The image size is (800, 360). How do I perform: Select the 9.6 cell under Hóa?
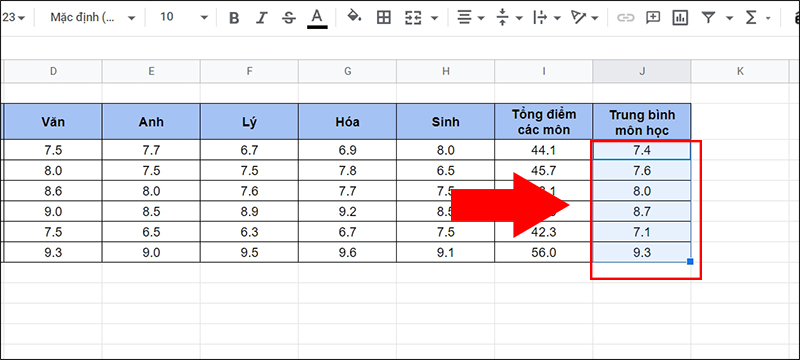click(x=347, y=252)
